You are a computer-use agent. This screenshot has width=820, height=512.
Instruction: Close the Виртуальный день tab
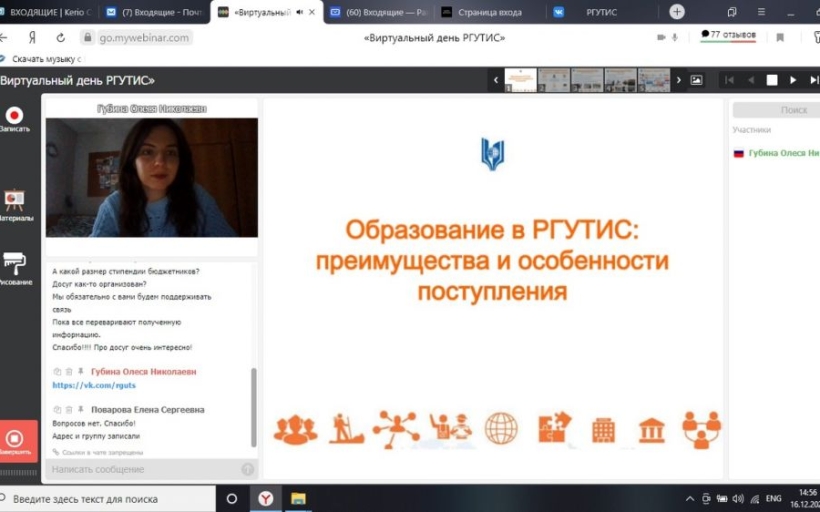pos(312,12)
